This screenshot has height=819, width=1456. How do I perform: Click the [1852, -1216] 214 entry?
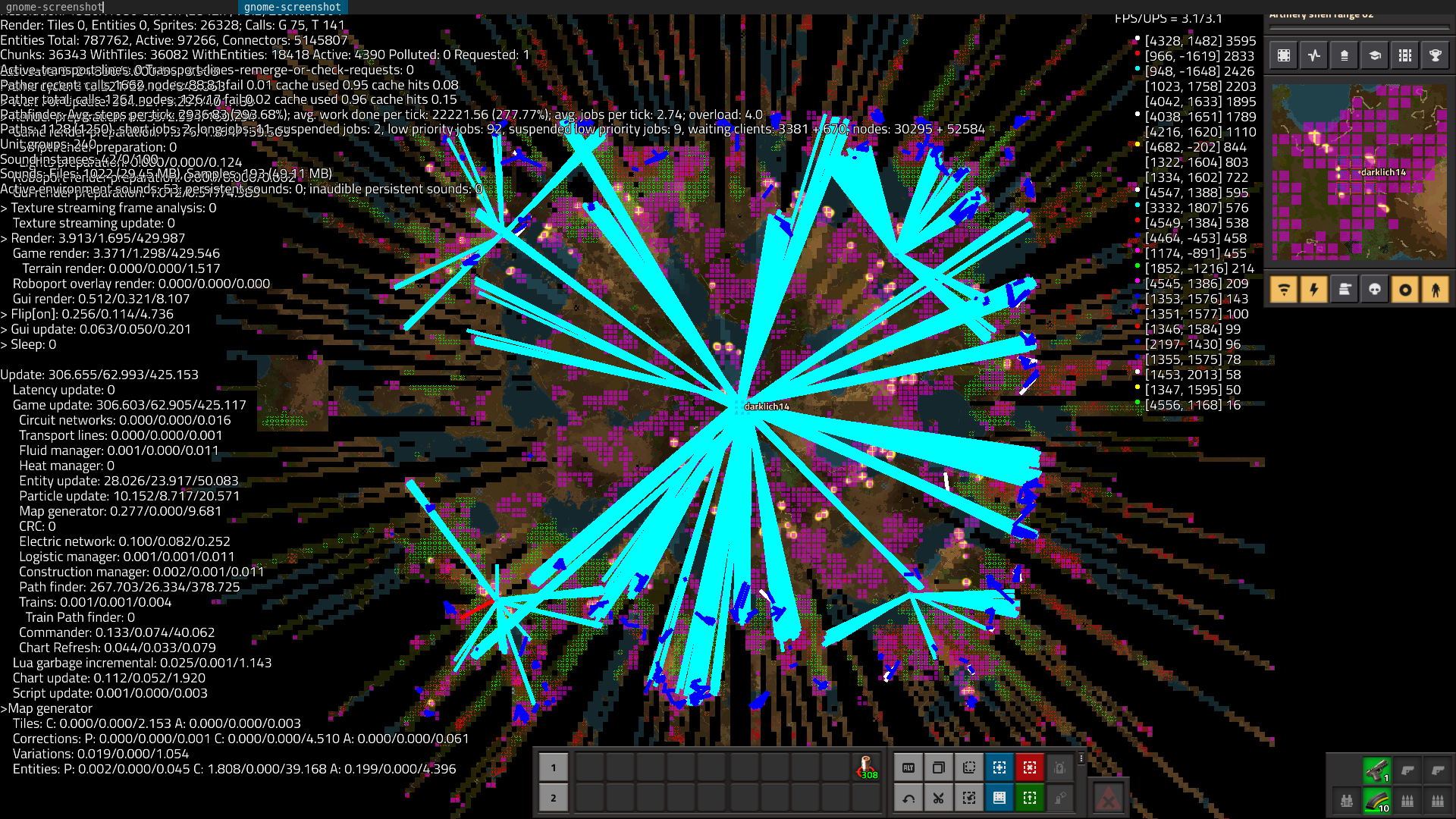[x=1200, y=268]
